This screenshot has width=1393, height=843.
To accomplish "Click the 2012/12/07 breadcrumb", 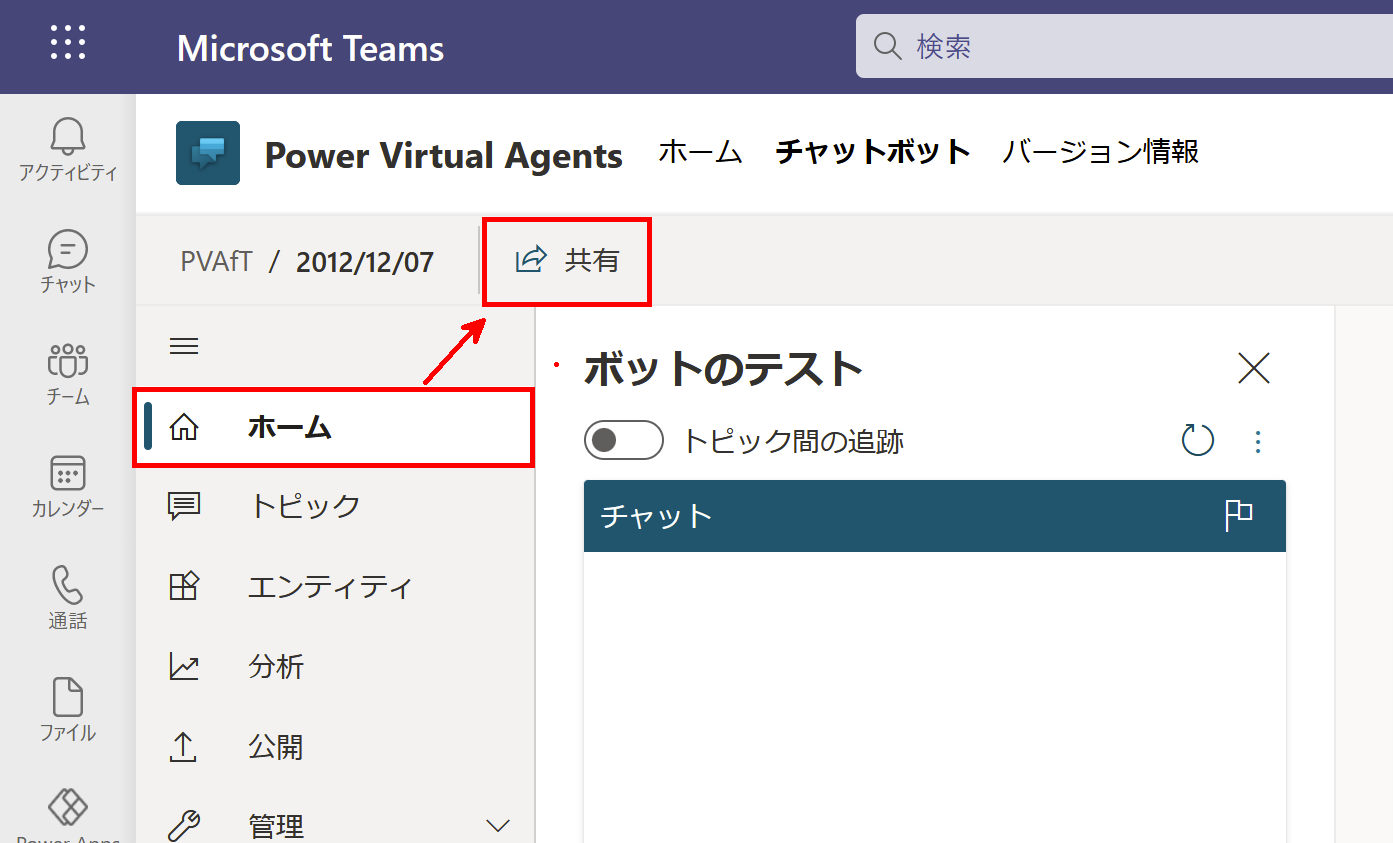I will [365, 262].
